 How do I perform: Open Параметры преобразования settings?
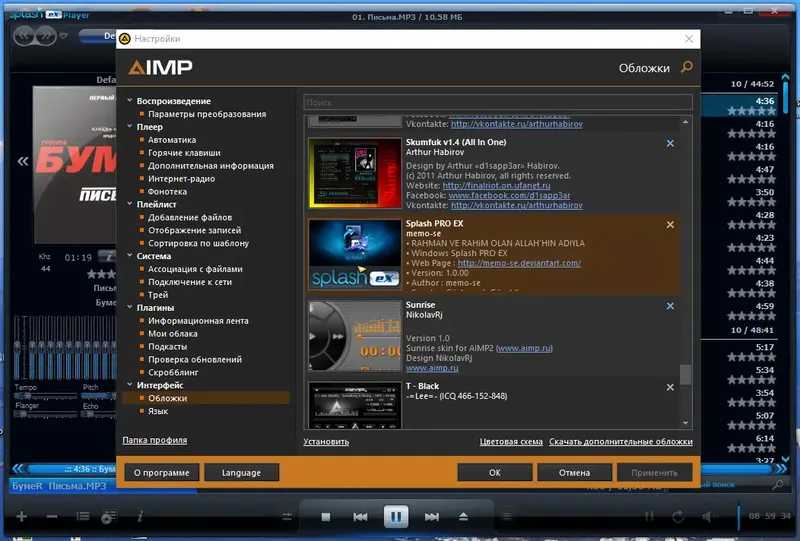(207, 114)
